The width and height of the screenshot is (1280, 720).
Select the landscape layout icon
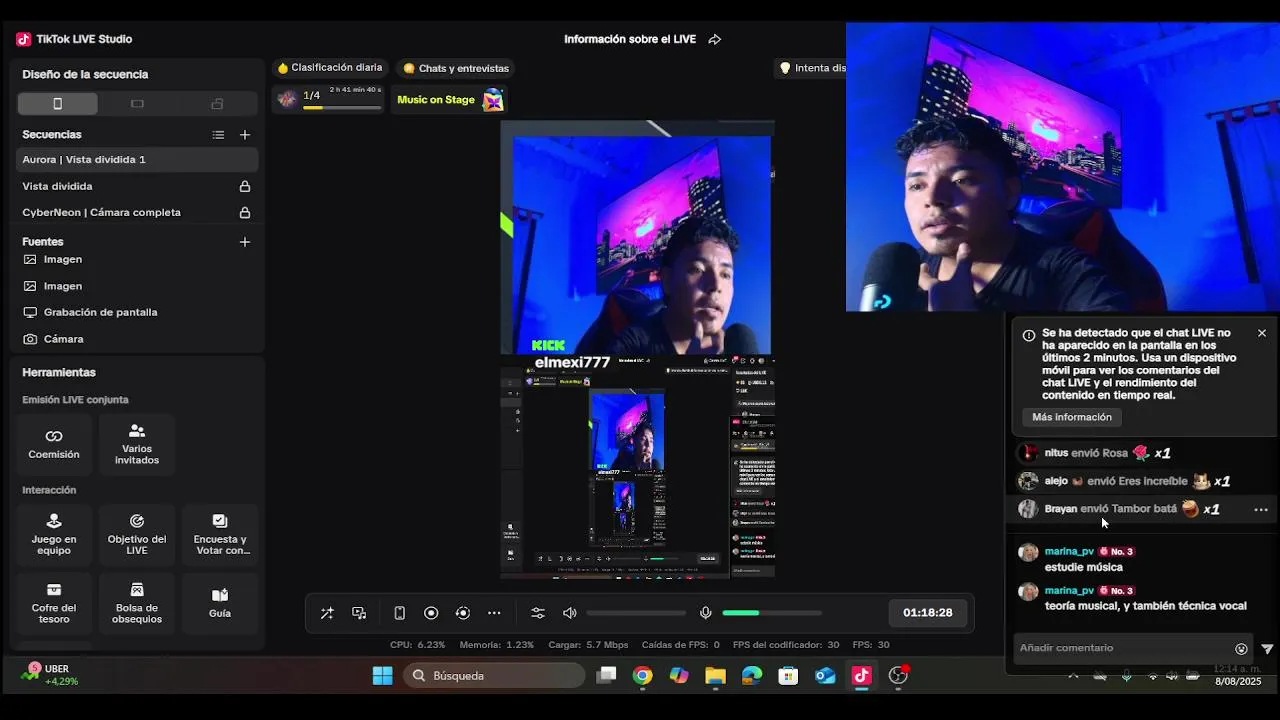pos(137,104)
